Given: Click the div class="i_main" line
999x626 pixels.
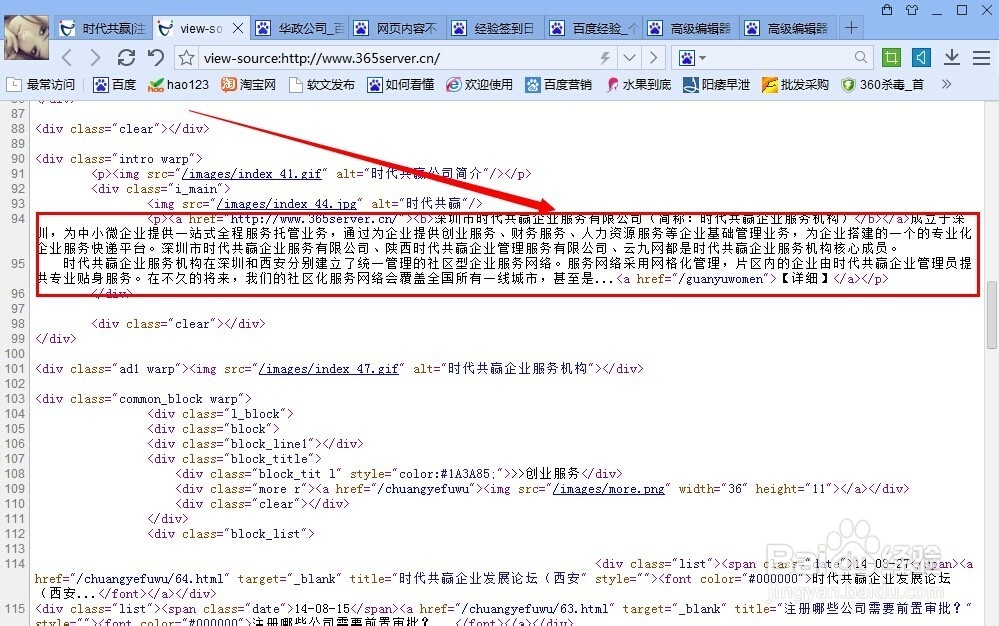Looking at the screenshot, I should coord(161,189).
